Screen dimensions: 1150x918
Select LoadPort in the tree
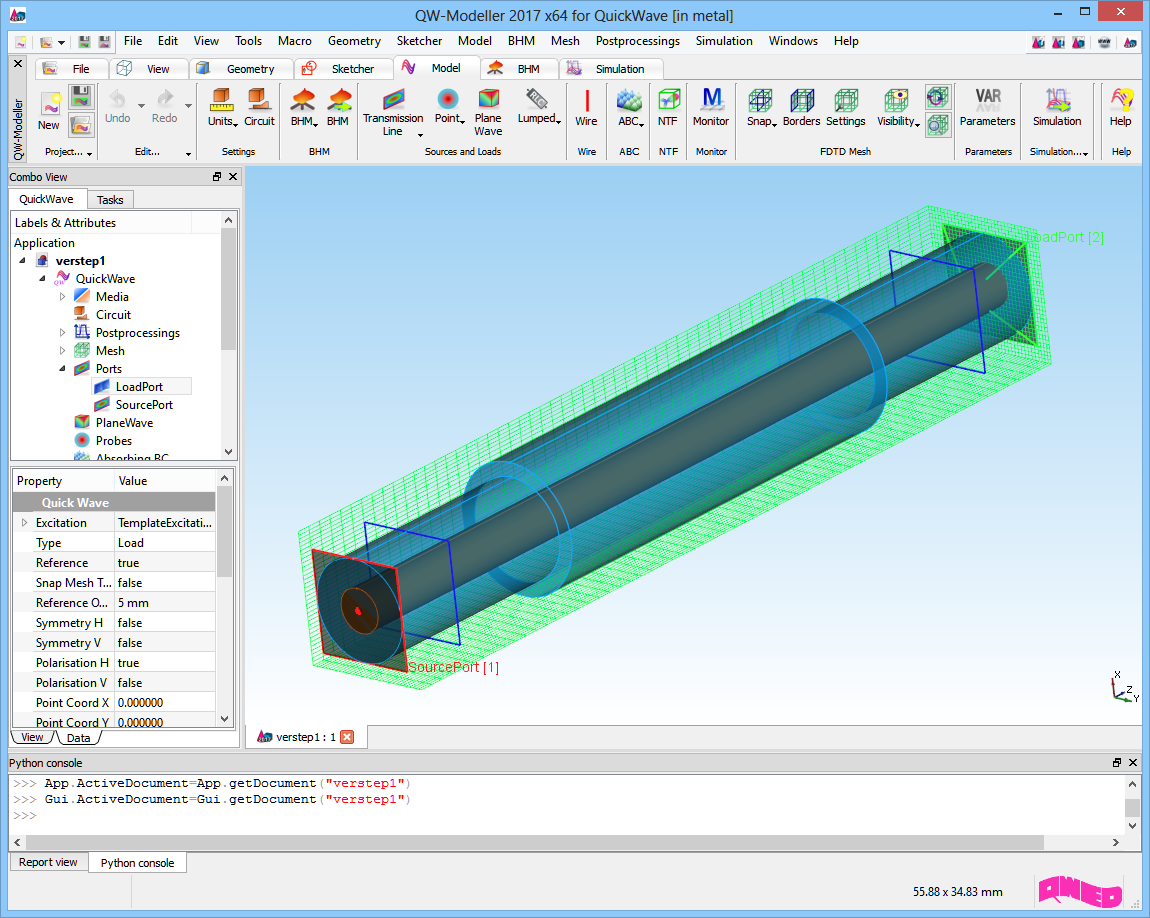coord(139,387)
